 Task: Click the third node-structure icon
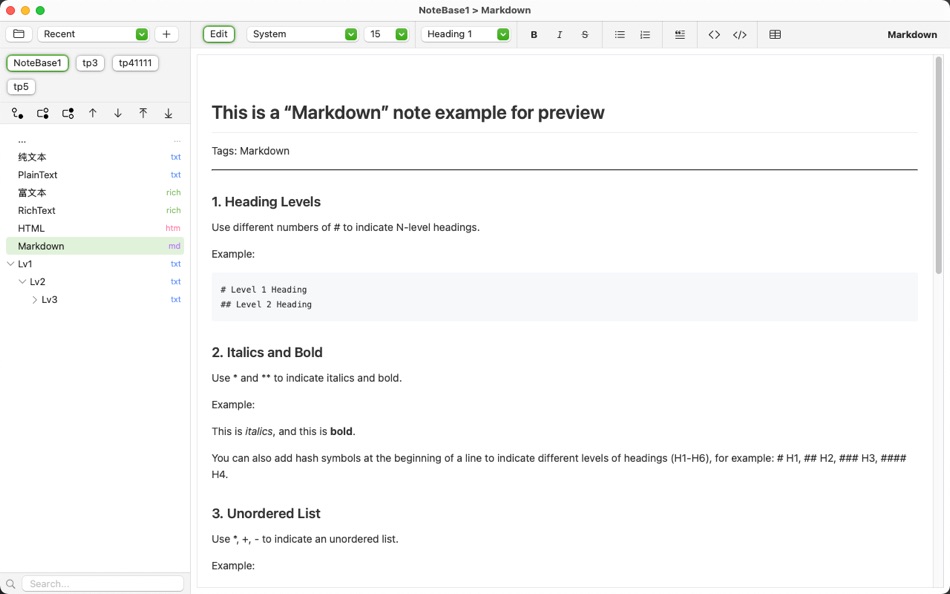[x=68, y=113]
